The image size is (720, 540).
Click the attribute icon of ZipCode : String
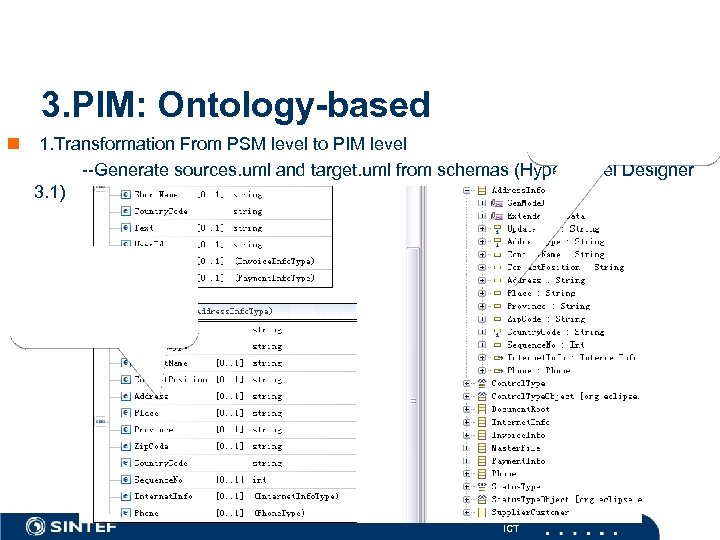pyautogui.click(x=497, y=319)
